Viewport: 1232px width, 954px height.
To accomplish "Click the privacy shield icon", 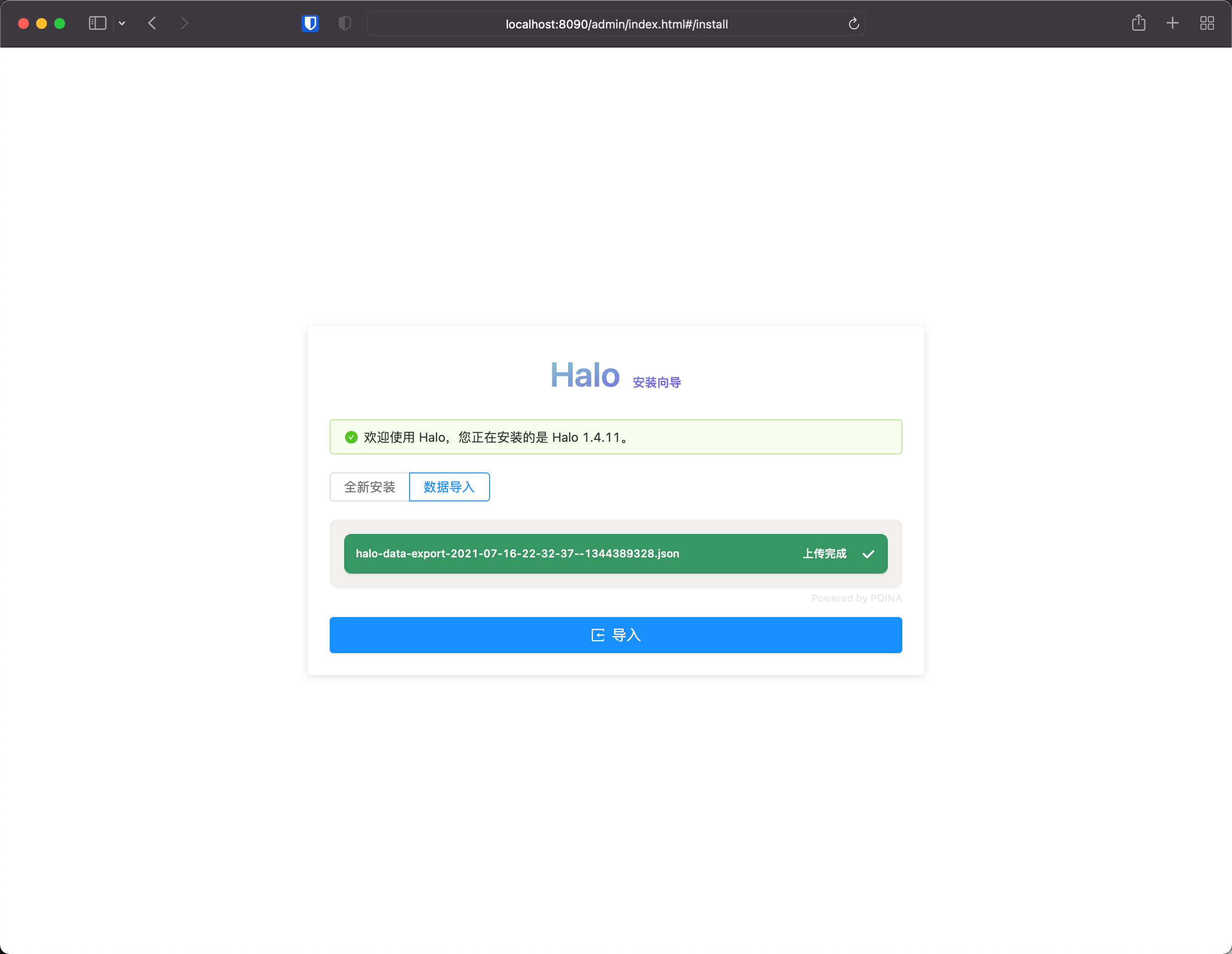I will click(345, 23).
